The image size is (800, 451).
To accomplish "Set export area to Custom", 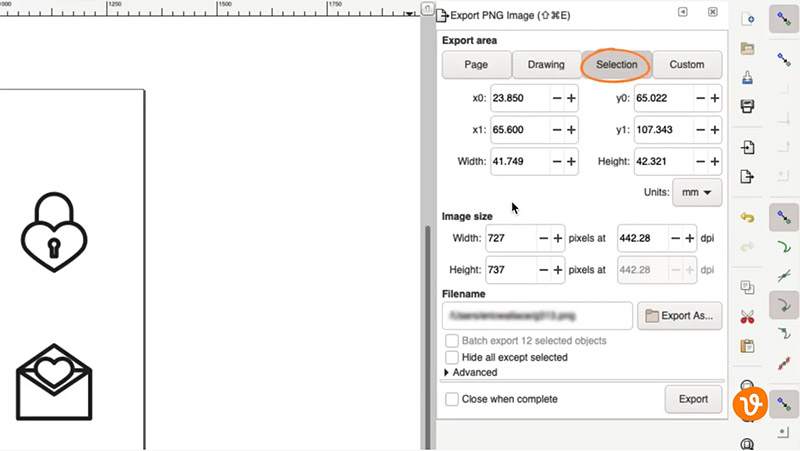I will click(x=687, y=65).
